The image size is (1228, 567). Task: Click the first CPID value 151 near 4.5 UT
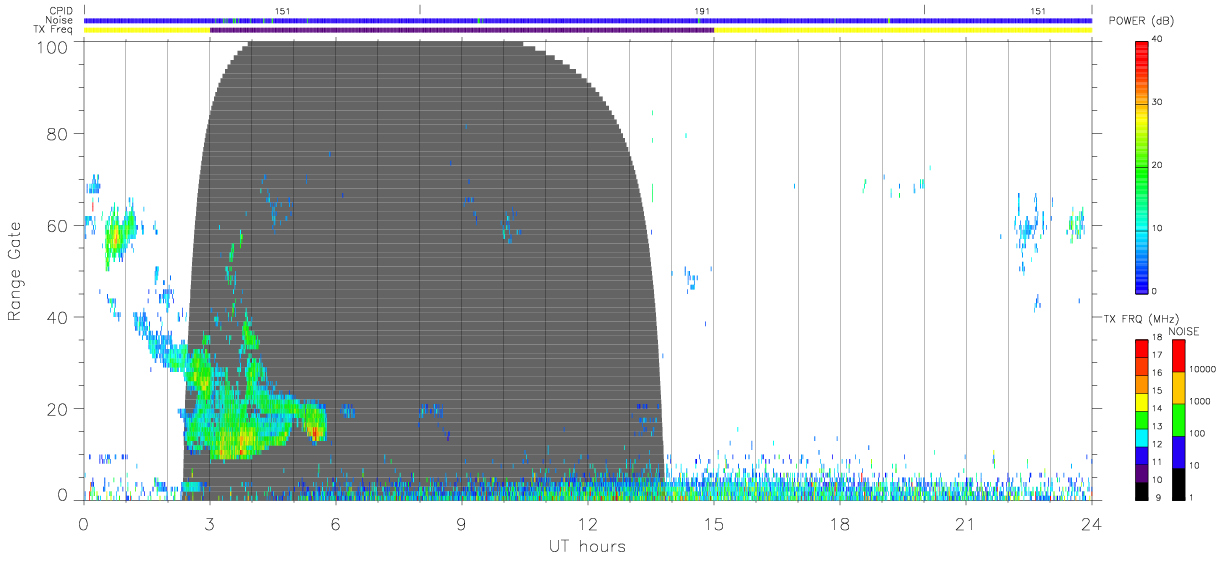point(283,11)
